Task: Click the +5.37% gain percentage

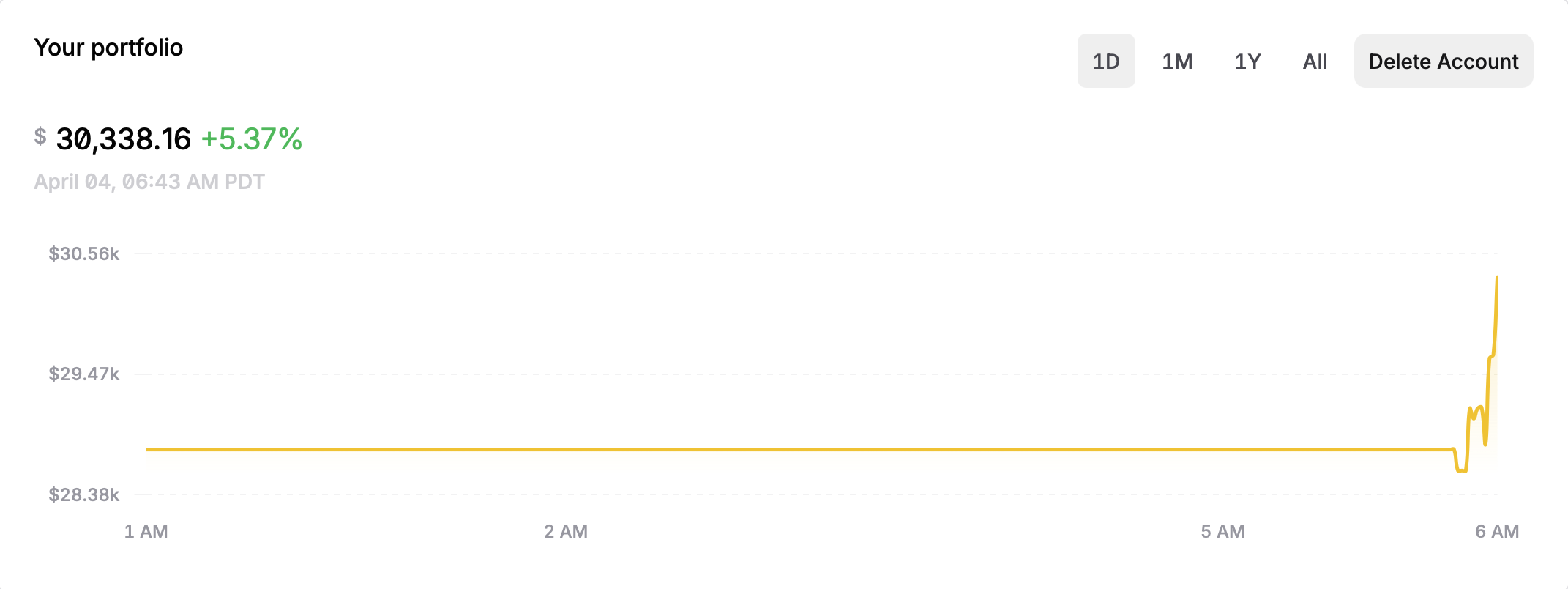Action: (251, 139)
